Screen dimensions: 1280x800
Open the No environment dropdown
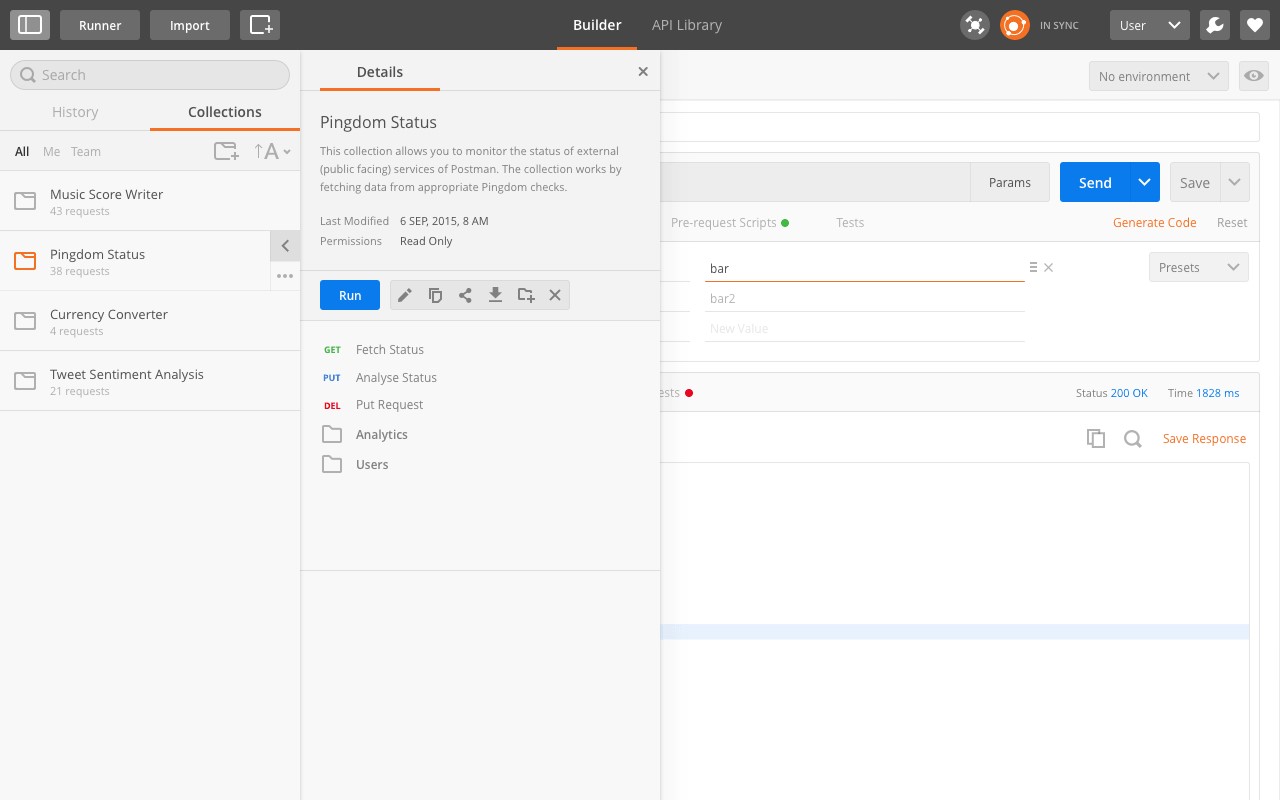point(1157,76)
